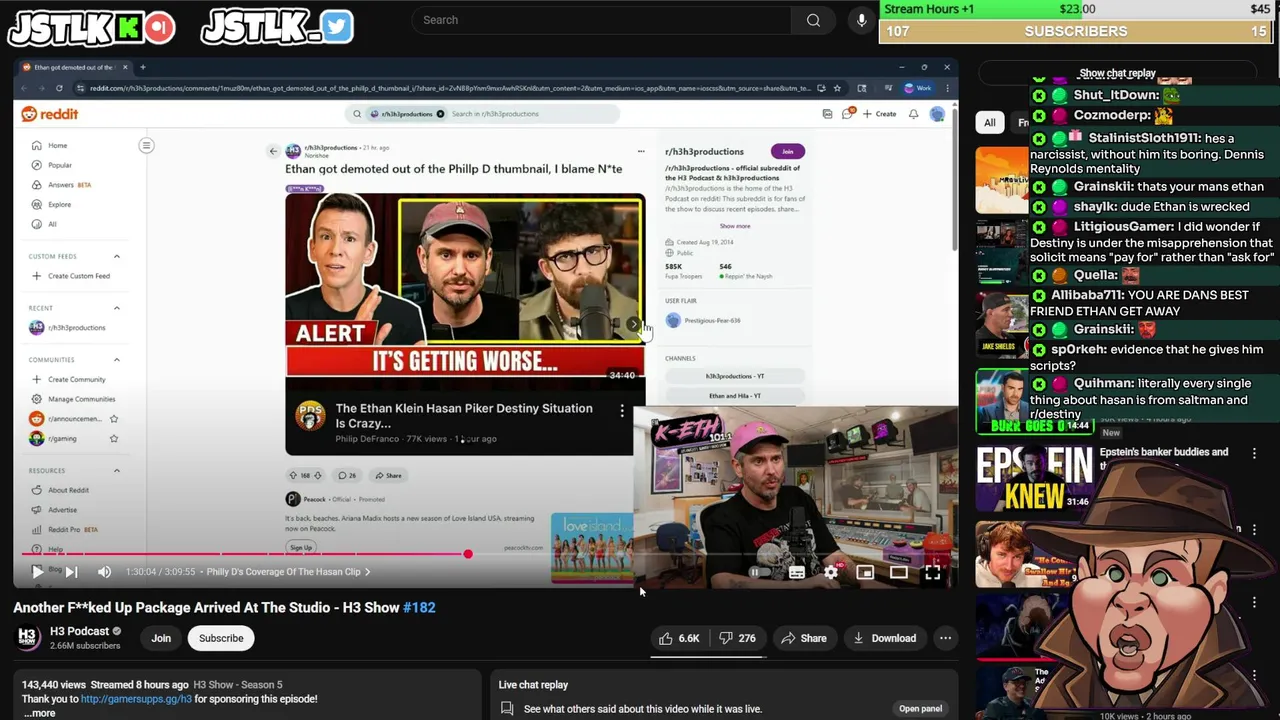
Task: Create Custom Feed in Reddit sidebar
Action: pyautogui.click(x=71, y=276)
